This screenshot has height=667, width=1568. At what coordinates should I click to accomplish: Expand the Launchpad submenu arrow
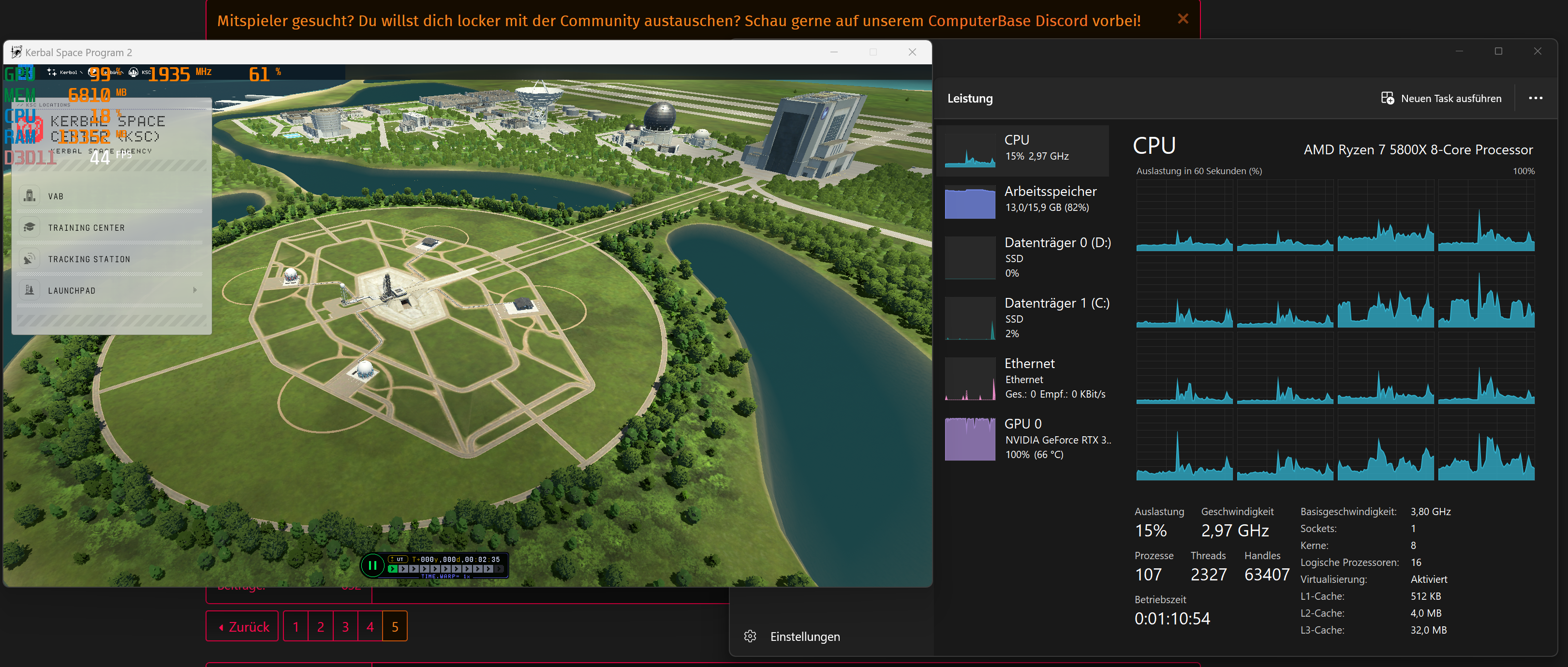click(195, 290)
